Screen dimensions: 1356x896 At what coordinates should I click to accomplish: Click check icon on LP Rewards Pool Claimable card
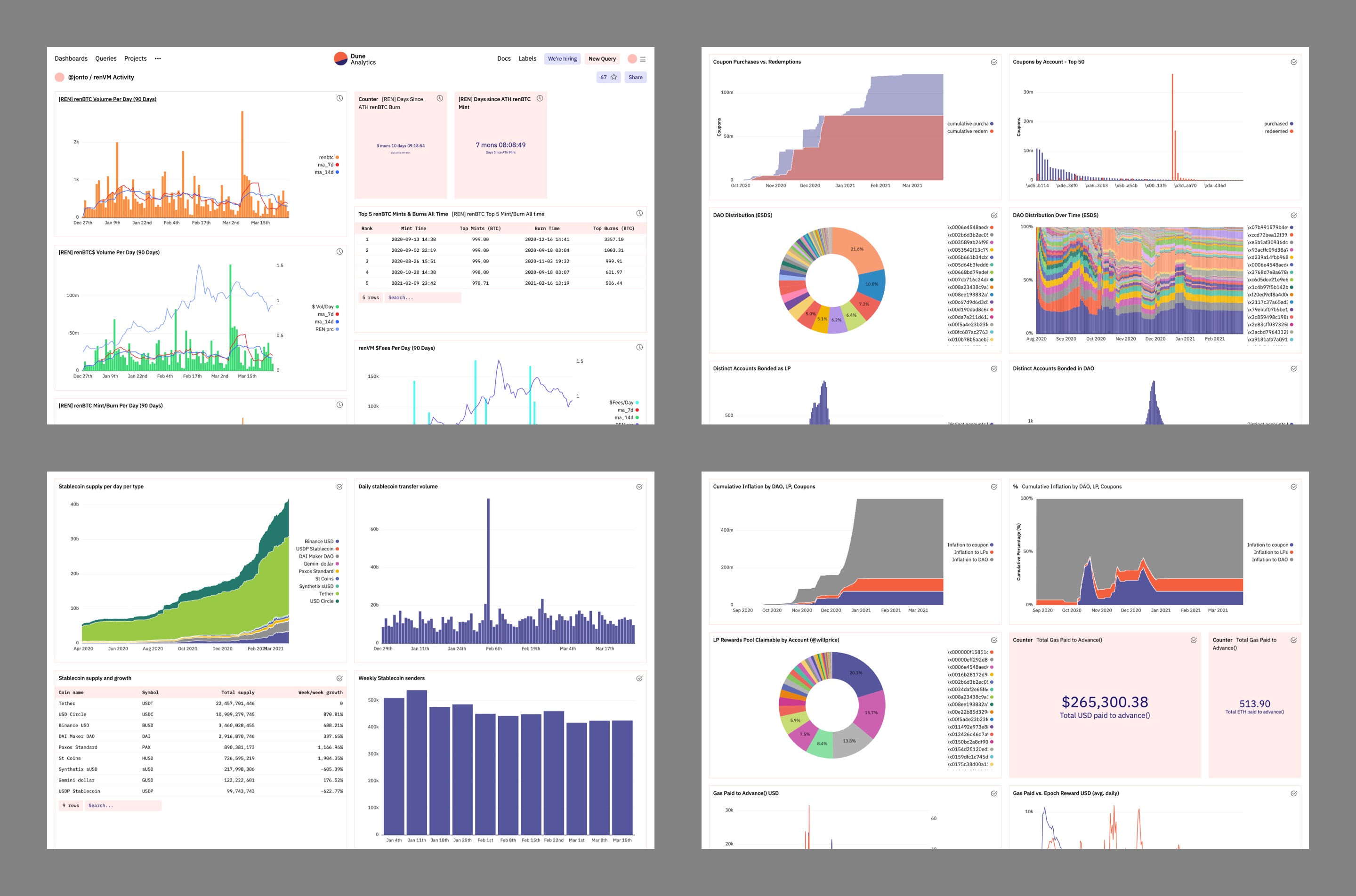993,640
